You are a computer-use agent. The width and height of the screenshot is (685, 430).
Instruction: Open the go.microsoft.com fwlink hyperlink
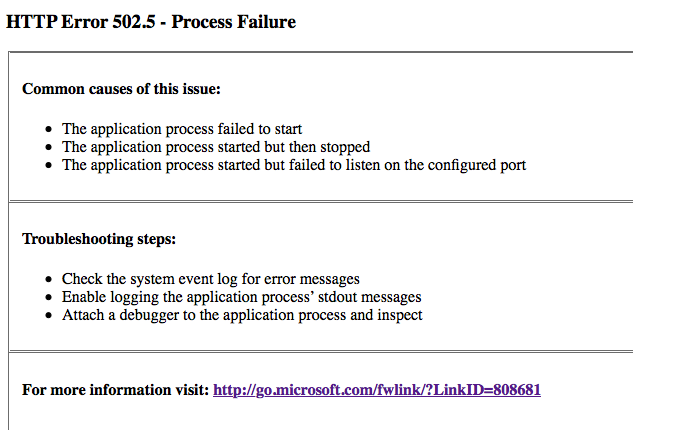tap(377, 390)
